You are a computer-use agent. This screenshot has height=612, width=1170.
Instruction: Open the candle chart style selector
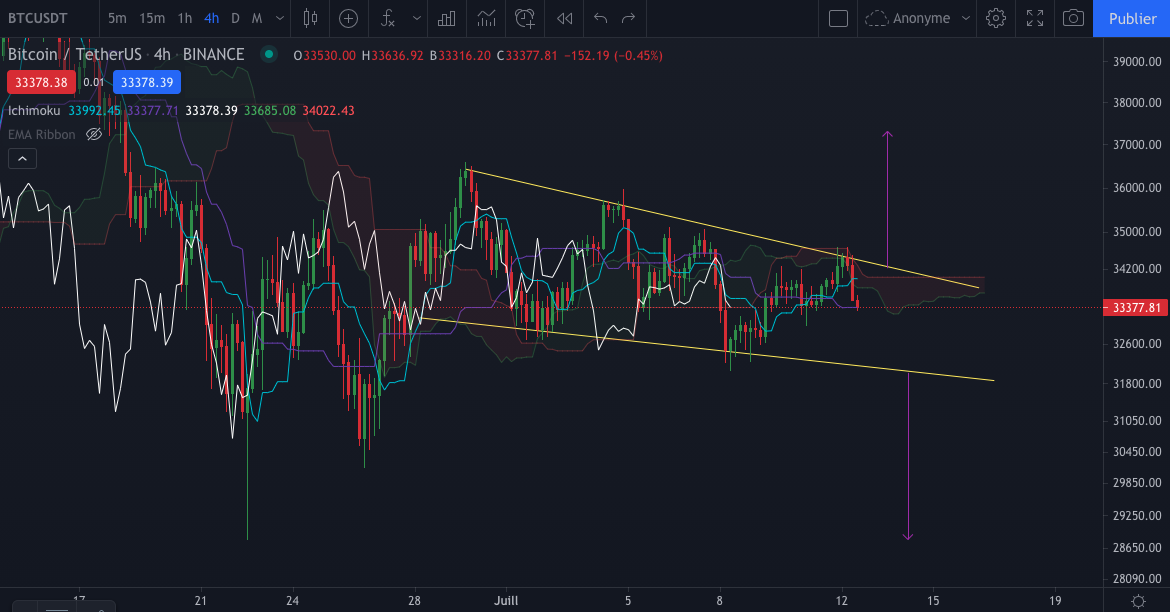click(x=310, y=18)
